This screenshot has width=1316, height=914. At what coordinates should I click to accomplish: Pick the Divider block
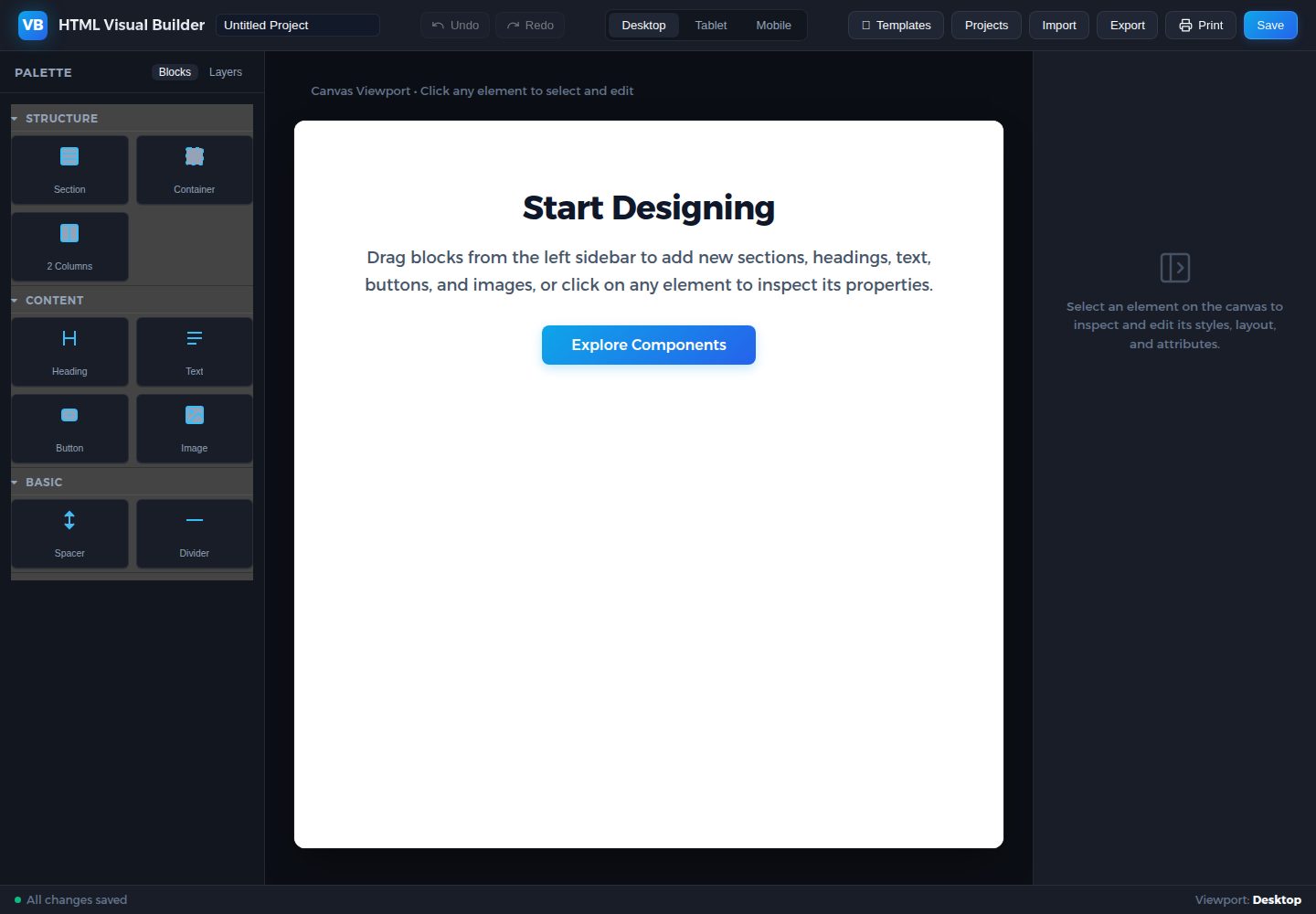(x=195, y=534)
